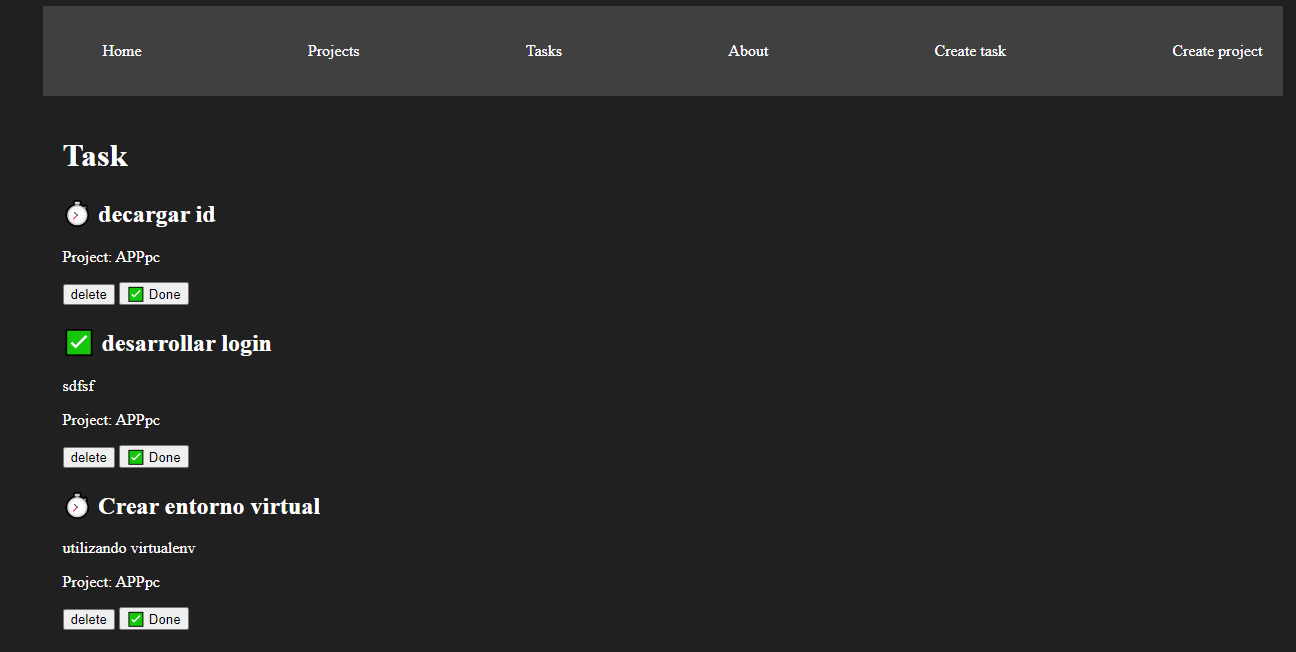The image size is (1296, 652).
Task: Click the completed-task checkmark beside "desarrollar login"
Action: click(x=78, y=342)
